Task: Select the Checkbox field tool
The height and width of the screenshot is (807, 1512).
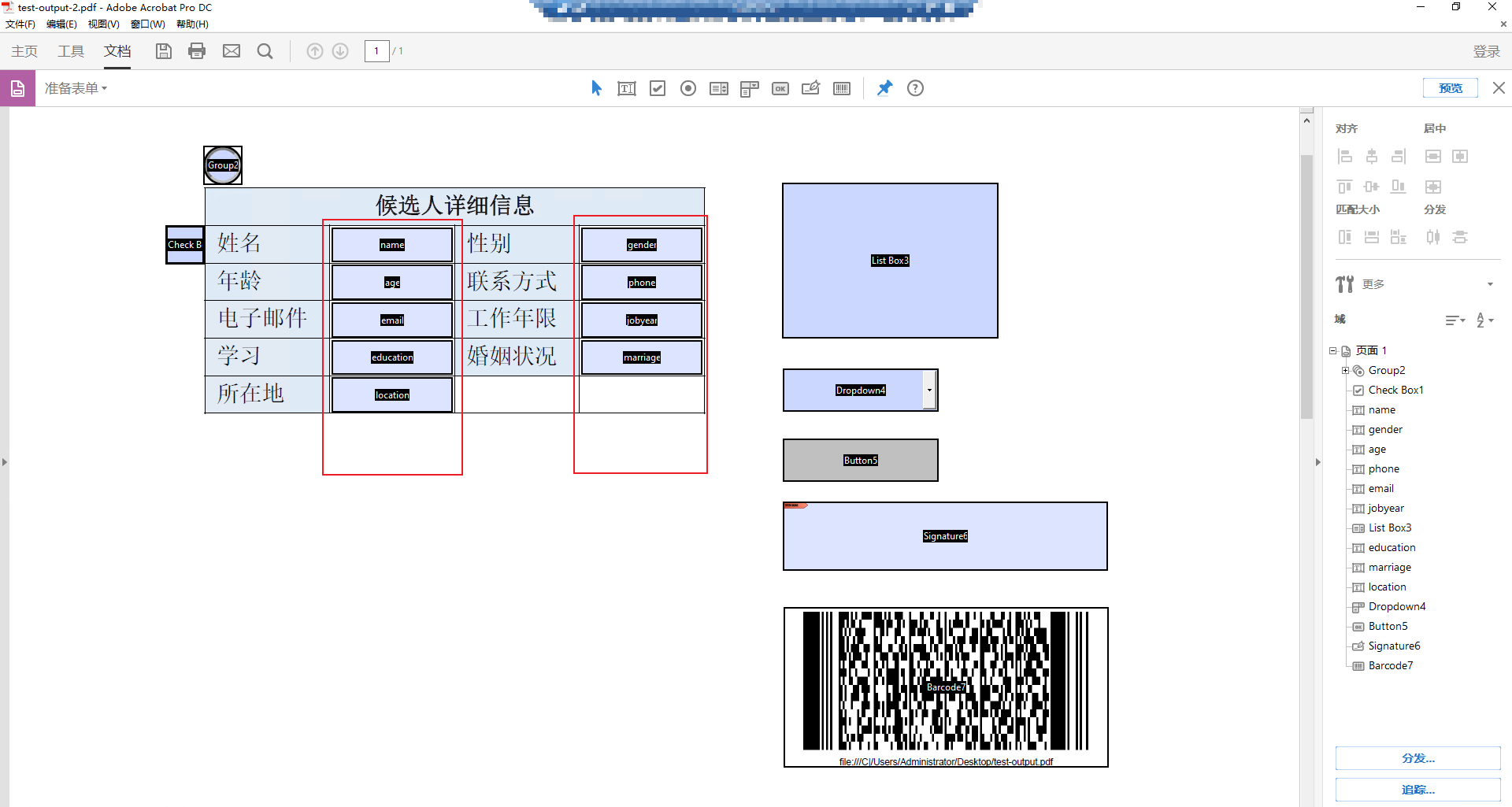Action: click(658, 88)
